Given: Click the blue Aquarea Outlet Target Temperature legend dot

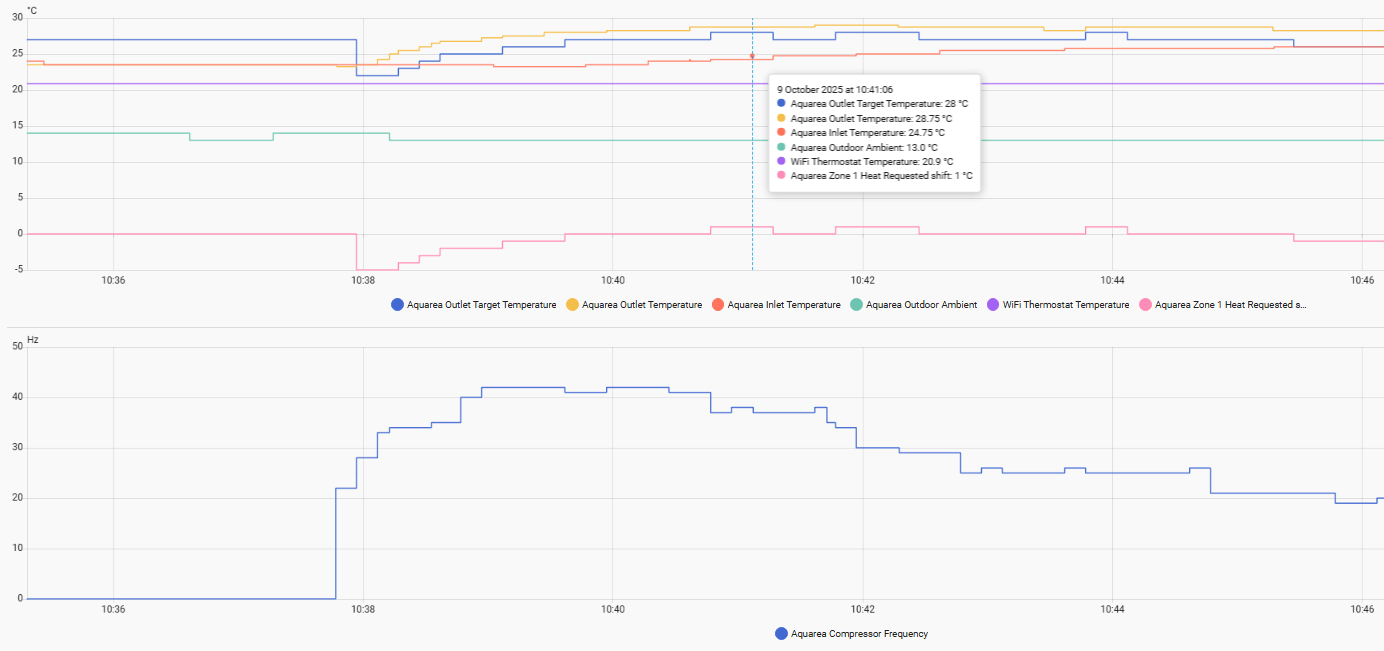Looking at the screenshot, I should tap(398, 305).
